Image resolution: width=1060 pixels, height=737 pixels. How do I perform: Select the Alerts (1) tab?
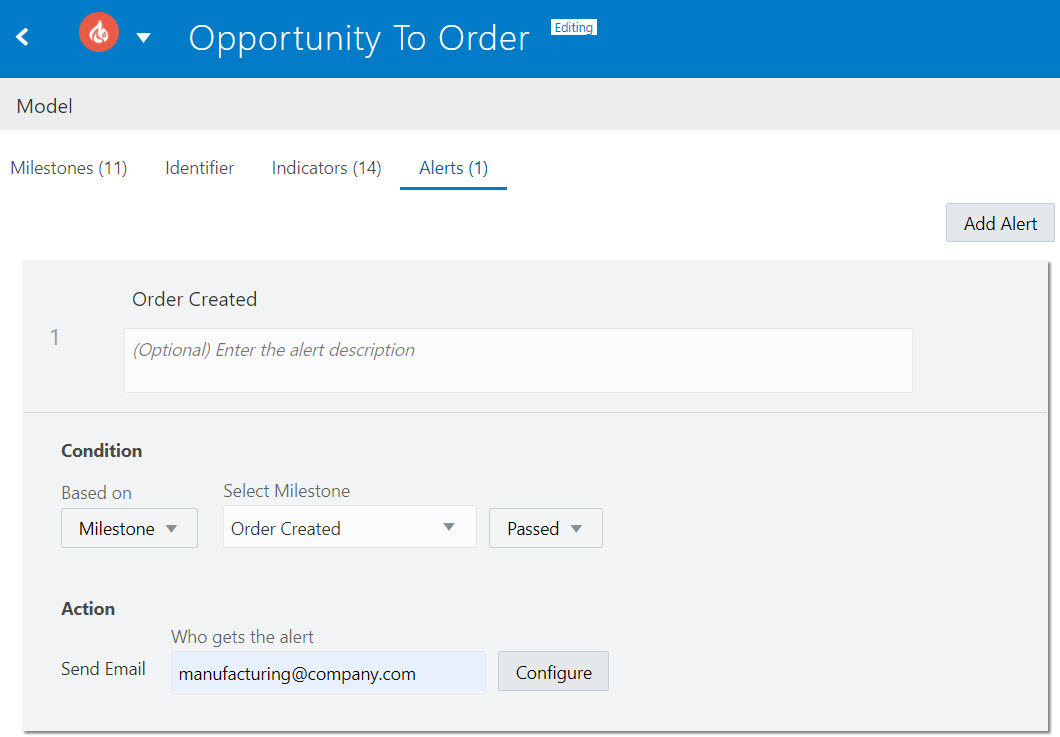(x=454, y=168)
